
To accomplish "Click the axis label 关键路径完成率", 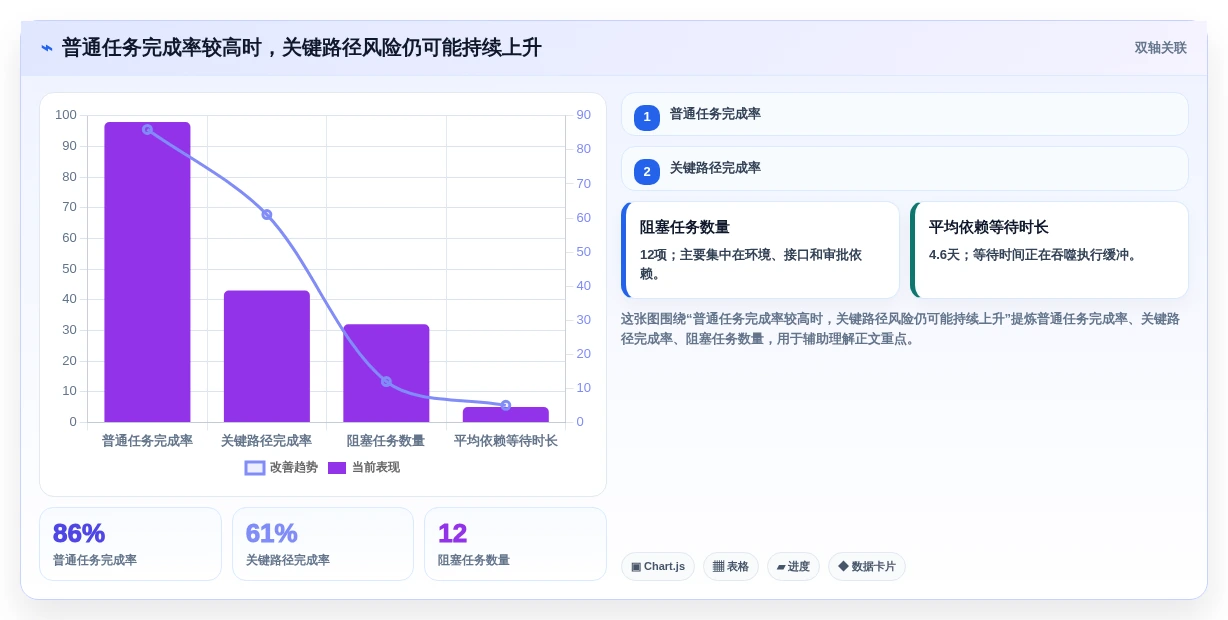I will [x=267, y=441].
